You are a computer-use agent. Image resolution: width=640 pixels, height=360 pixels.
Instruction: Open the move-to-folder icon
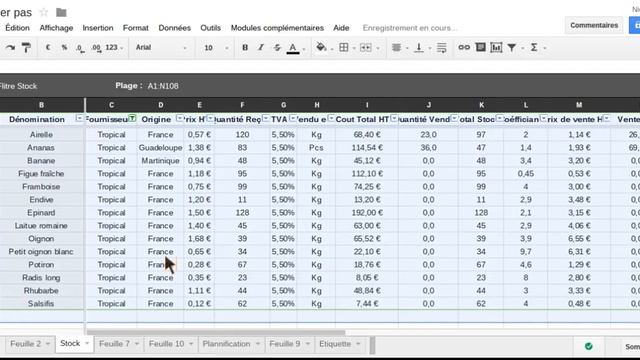coord(61,13)
